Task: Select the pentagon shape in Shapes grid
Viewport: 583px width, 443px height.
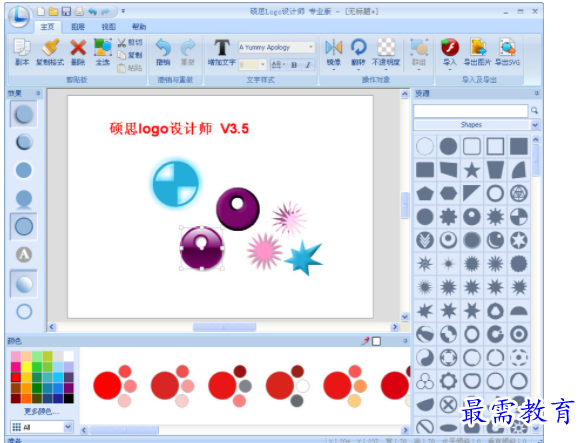Action: 425,193
